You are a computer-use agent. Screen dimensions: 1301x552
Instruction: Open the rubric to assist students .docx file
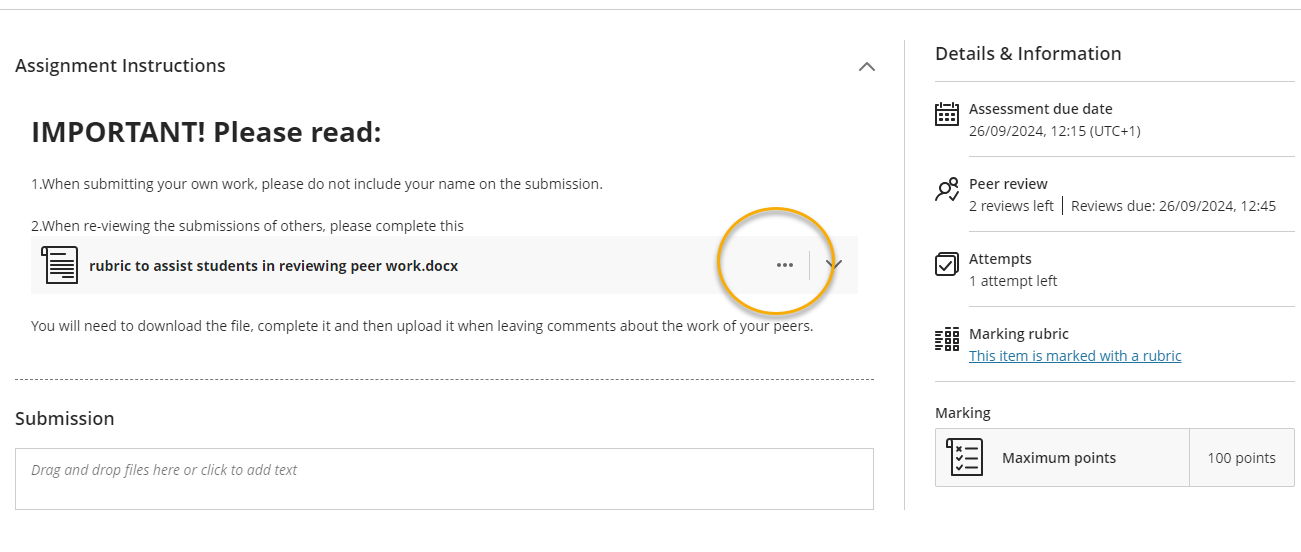pos(273,266)
